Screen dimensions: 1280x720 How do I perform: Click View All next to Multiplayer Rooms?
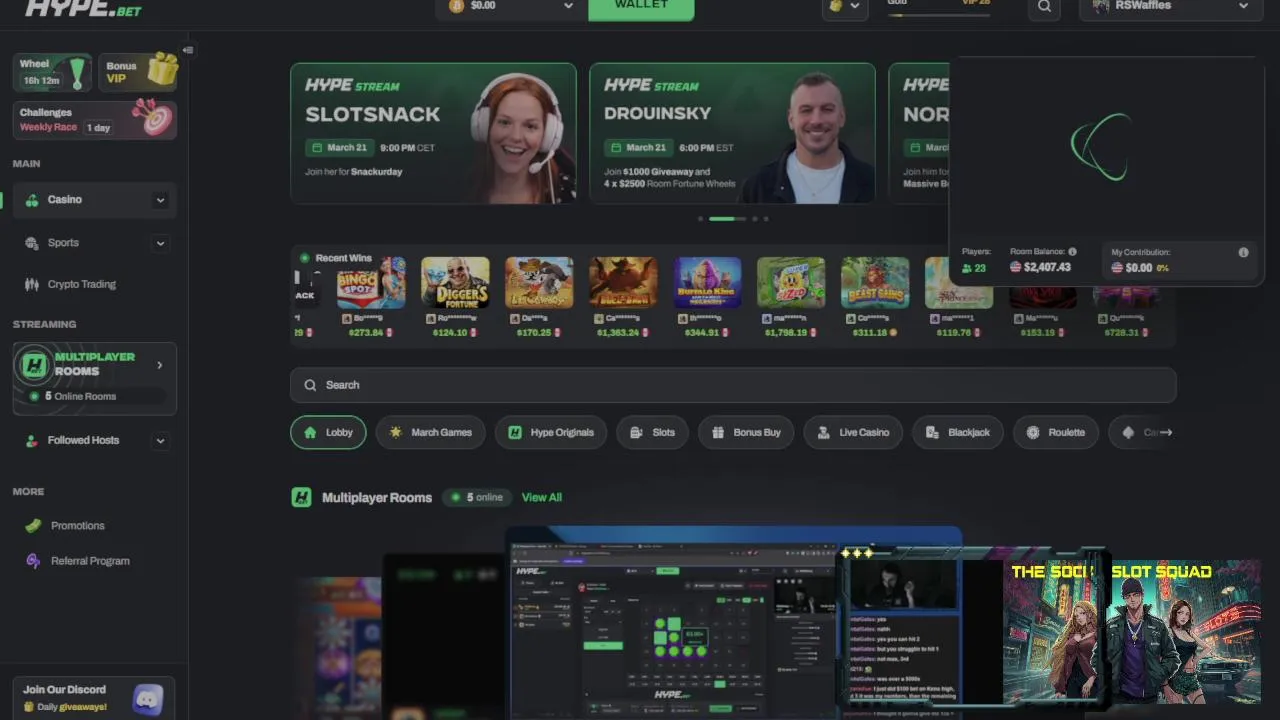point(541,497)
